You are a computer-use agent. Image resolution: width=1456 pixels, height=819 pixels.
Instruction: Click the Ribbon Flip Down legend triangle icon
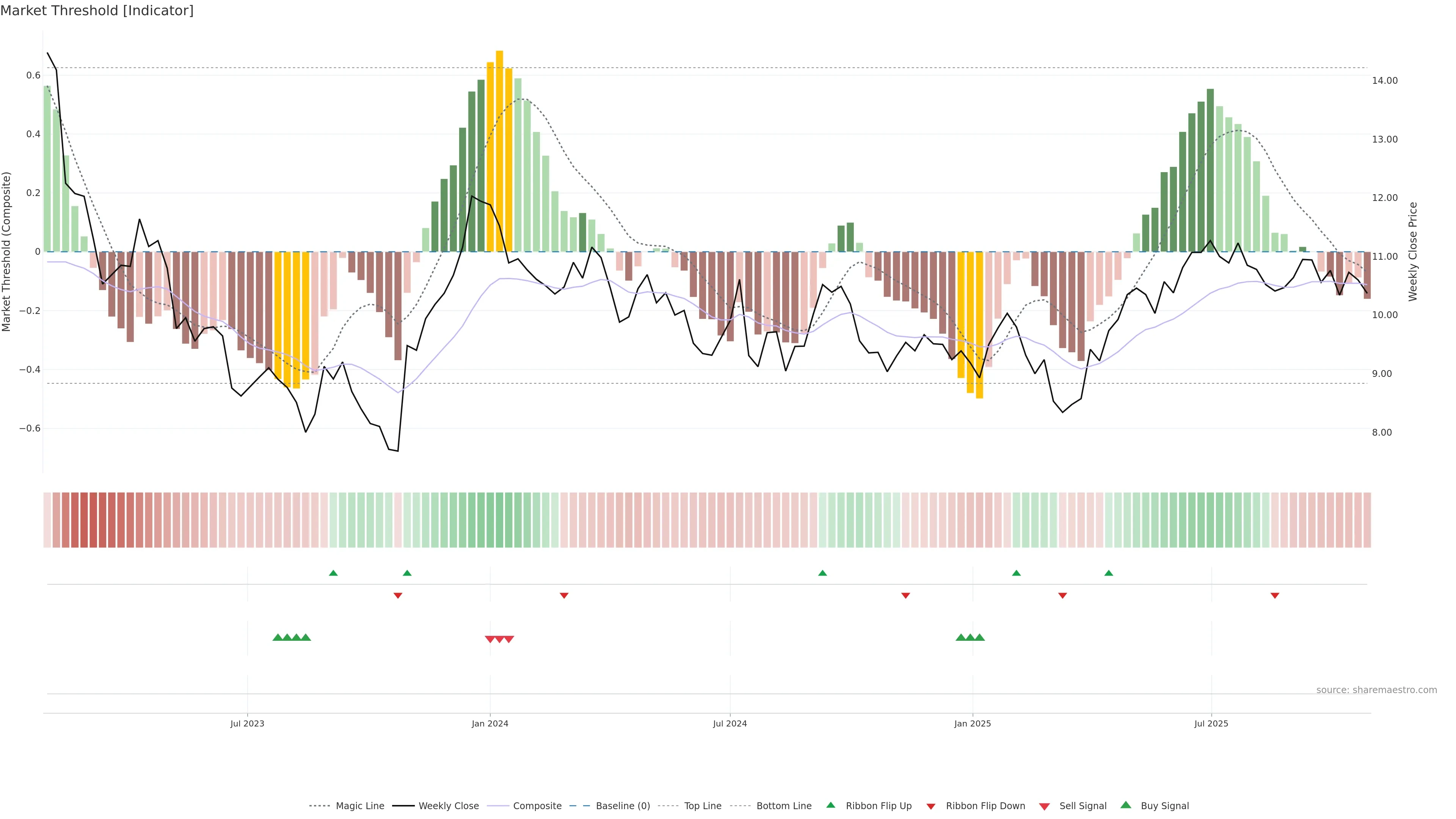tap(931, 806)
